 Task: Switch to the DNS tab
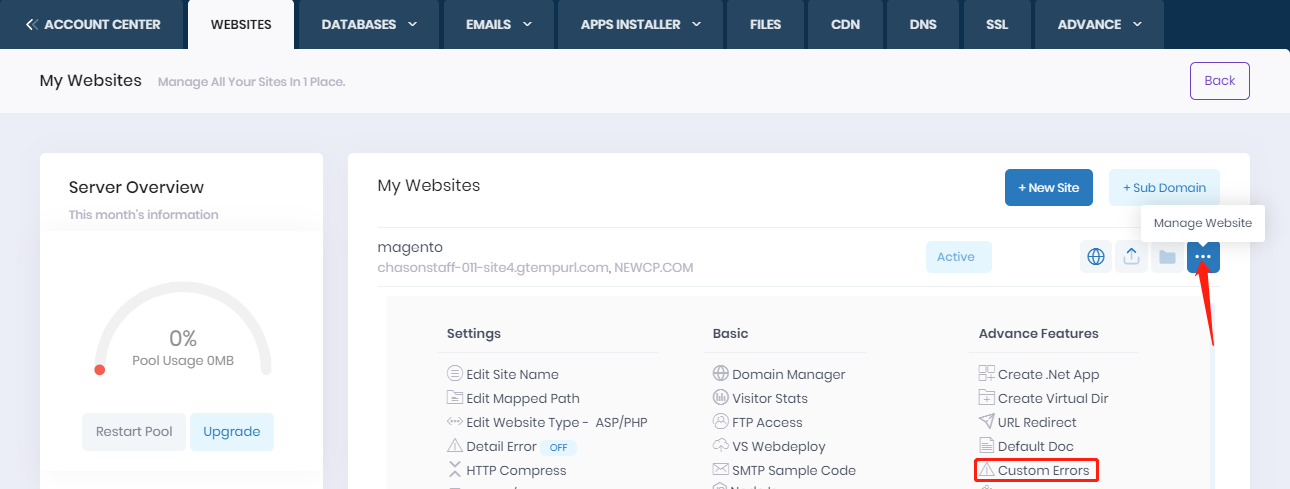[x=923, y=24]
